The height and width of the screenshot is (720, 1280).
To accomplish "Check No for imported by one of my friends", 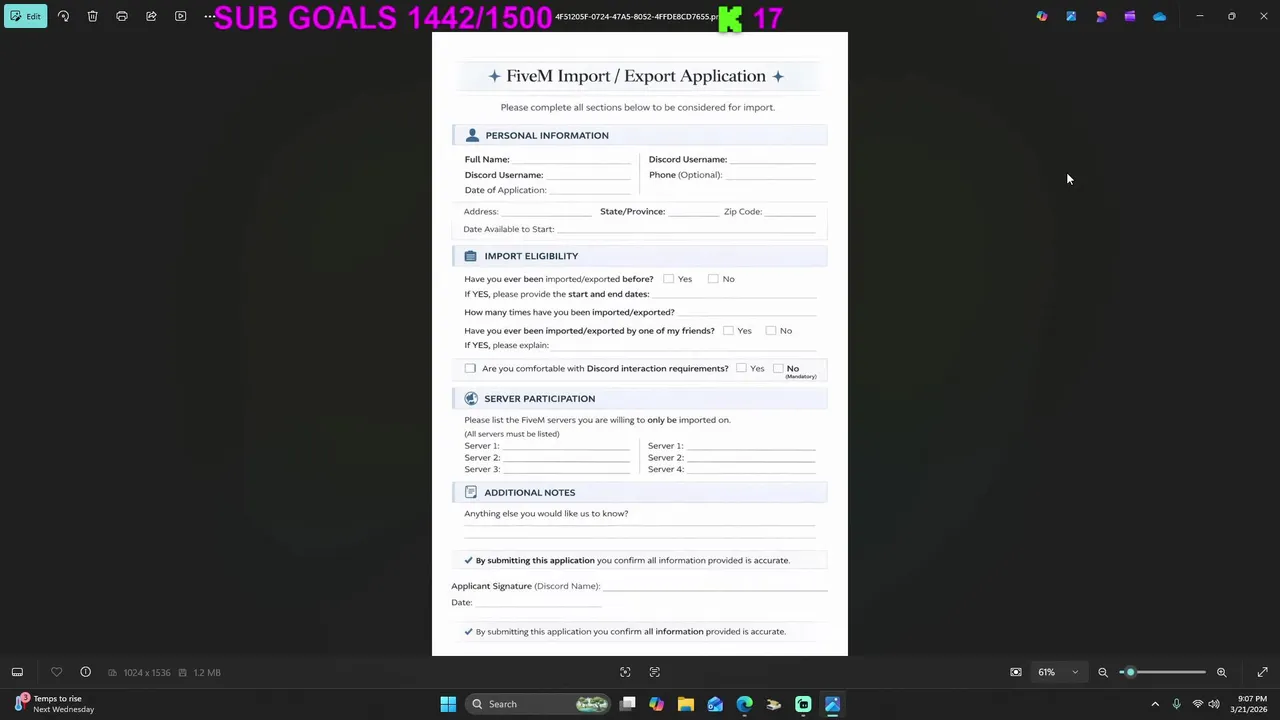I will coord(771,330).
